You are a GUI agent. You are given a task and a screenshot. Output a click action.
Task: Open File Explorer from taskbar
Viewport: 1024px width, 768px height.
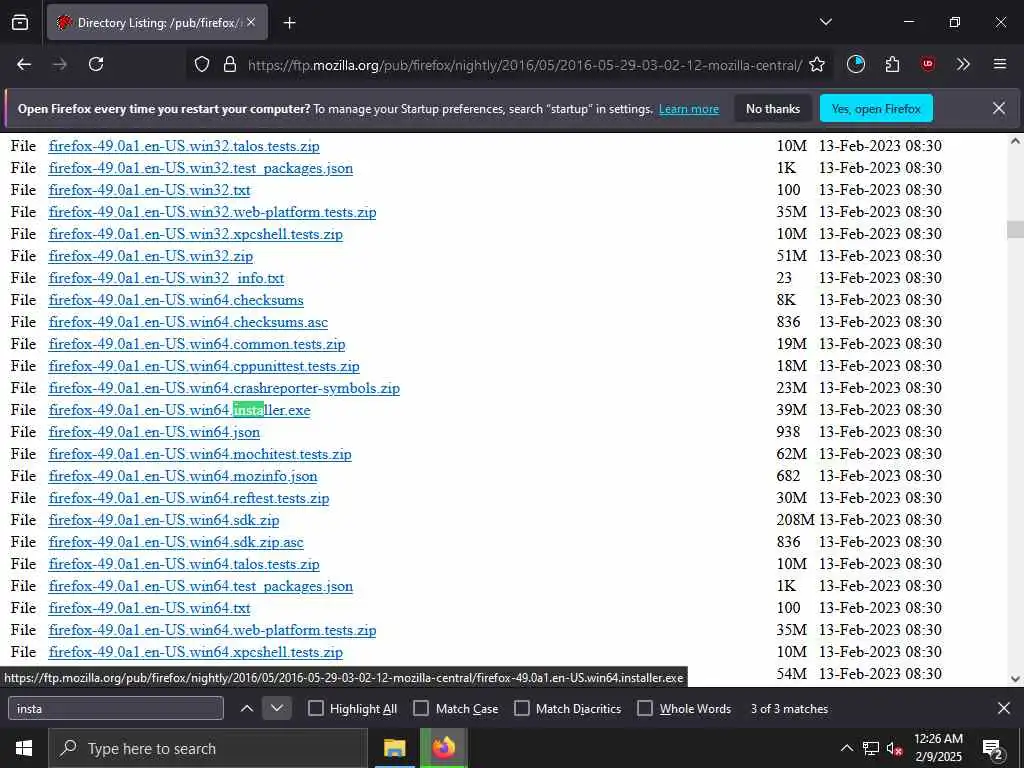coord(394,748)
